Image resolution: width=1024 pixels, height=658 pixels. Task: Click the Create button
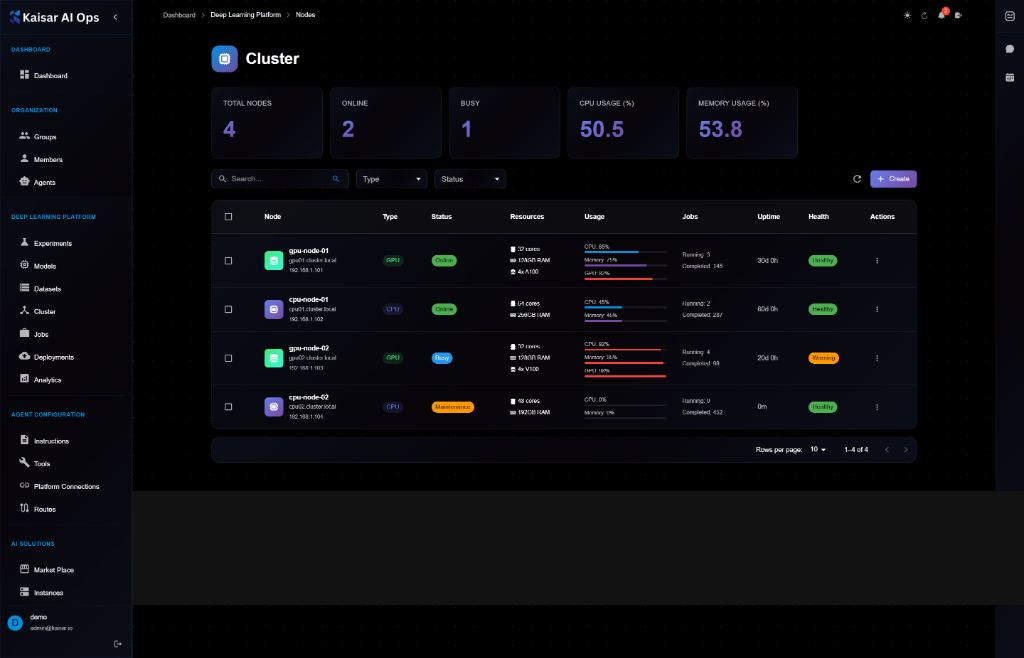pyautogui.click(x=893, y=178)
